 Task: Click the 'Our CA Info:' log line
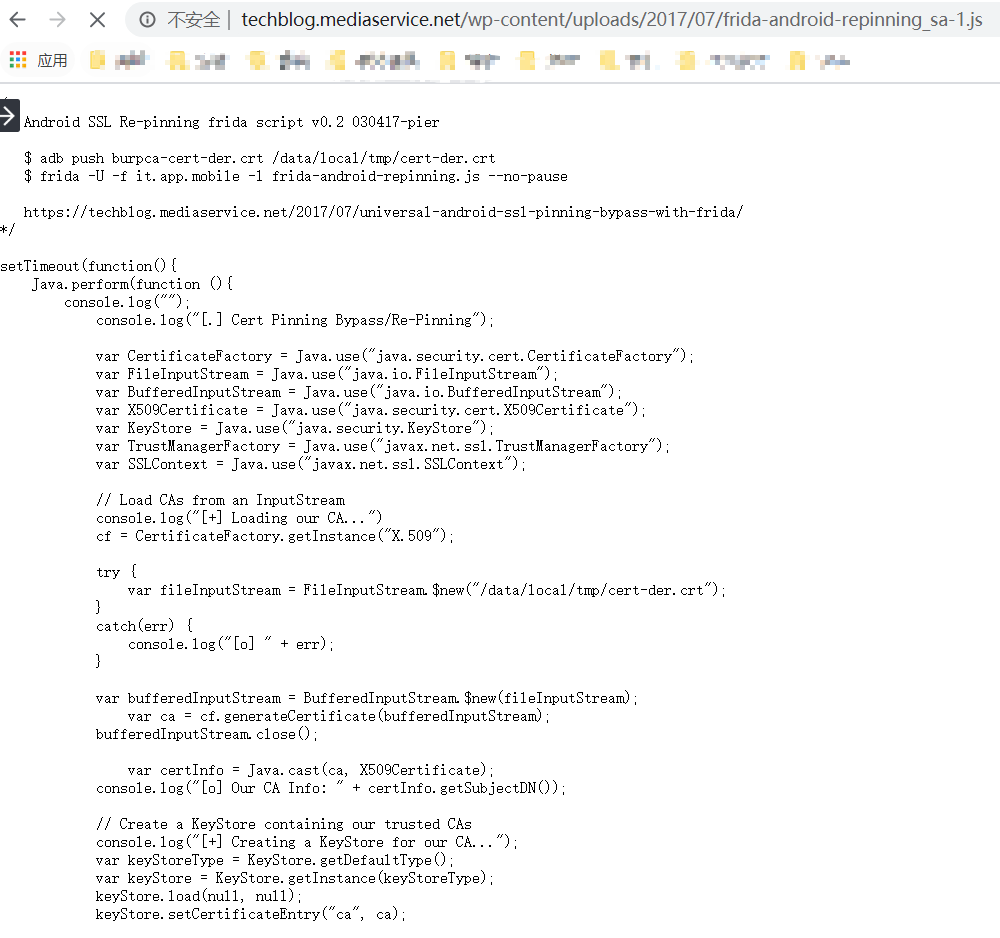tap(331, 788)
